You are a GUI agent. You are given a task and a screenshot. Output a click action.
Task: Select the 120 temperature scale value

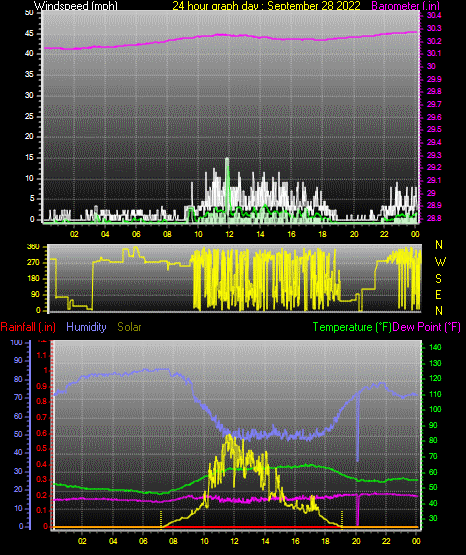pos(435,378)
